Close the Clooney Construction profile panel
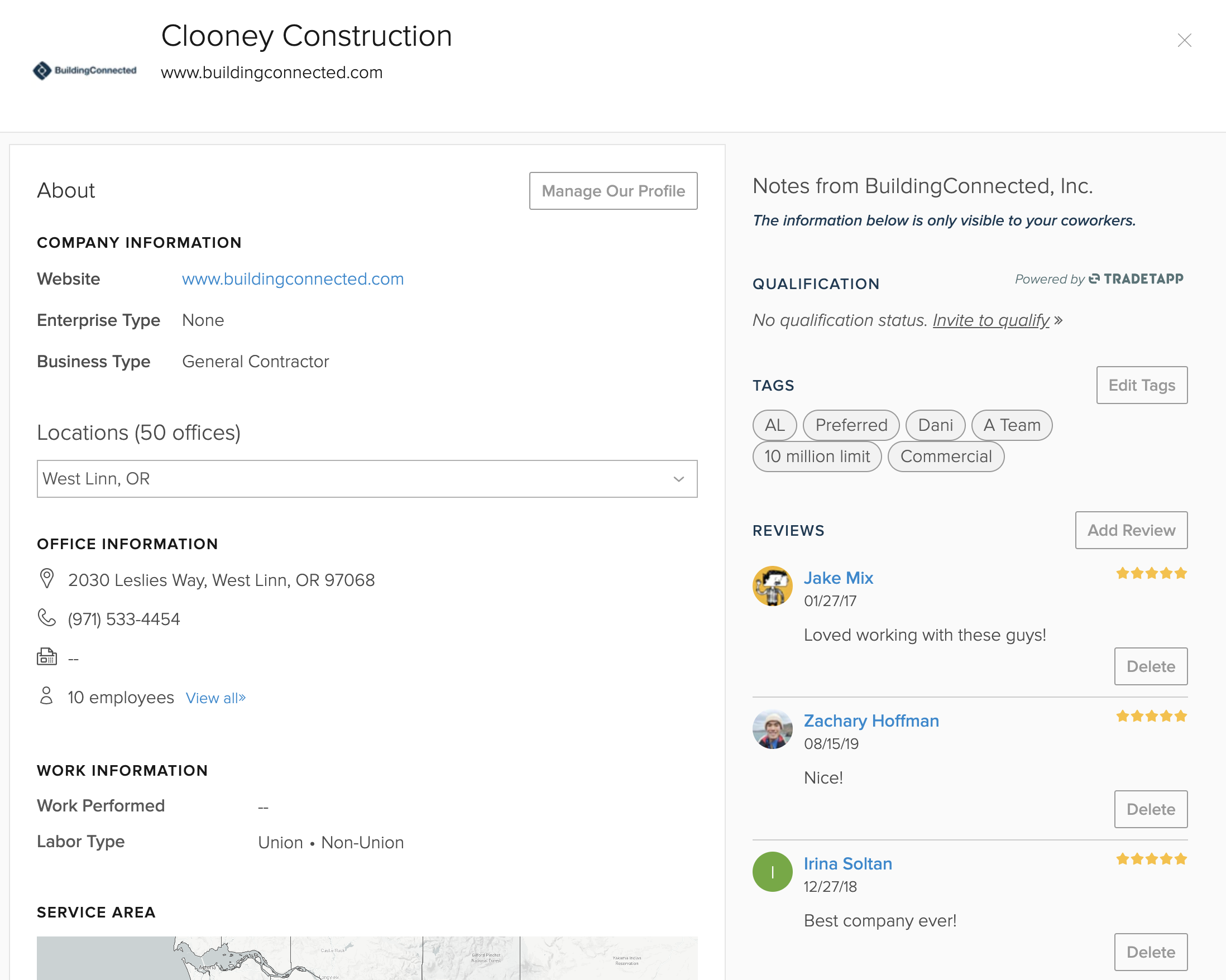 coord(1184,40)
